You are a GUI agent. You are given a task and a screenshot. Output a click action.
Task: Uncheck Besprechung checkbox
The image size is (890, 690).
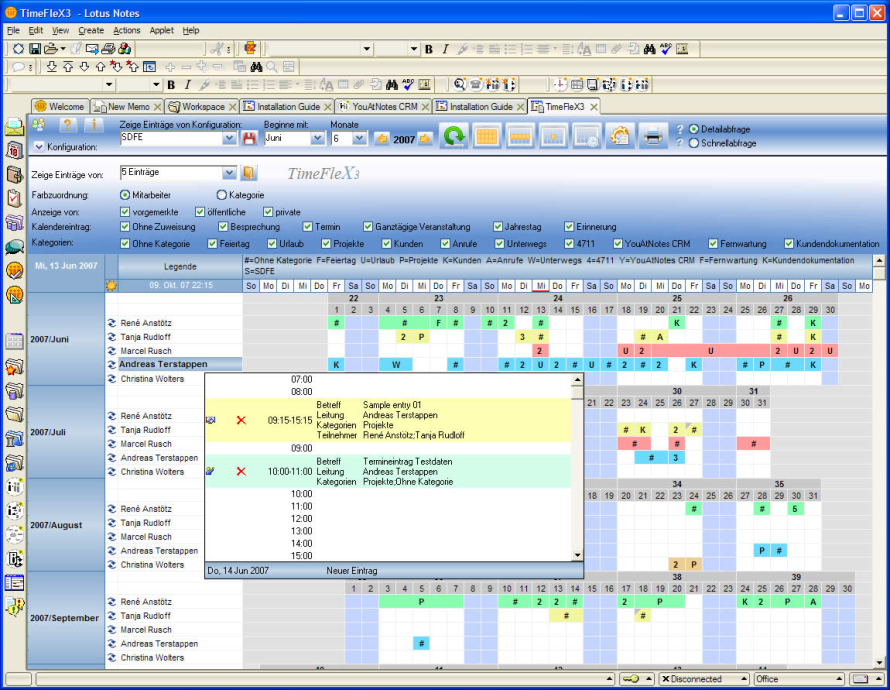click(x=223, y=227)
